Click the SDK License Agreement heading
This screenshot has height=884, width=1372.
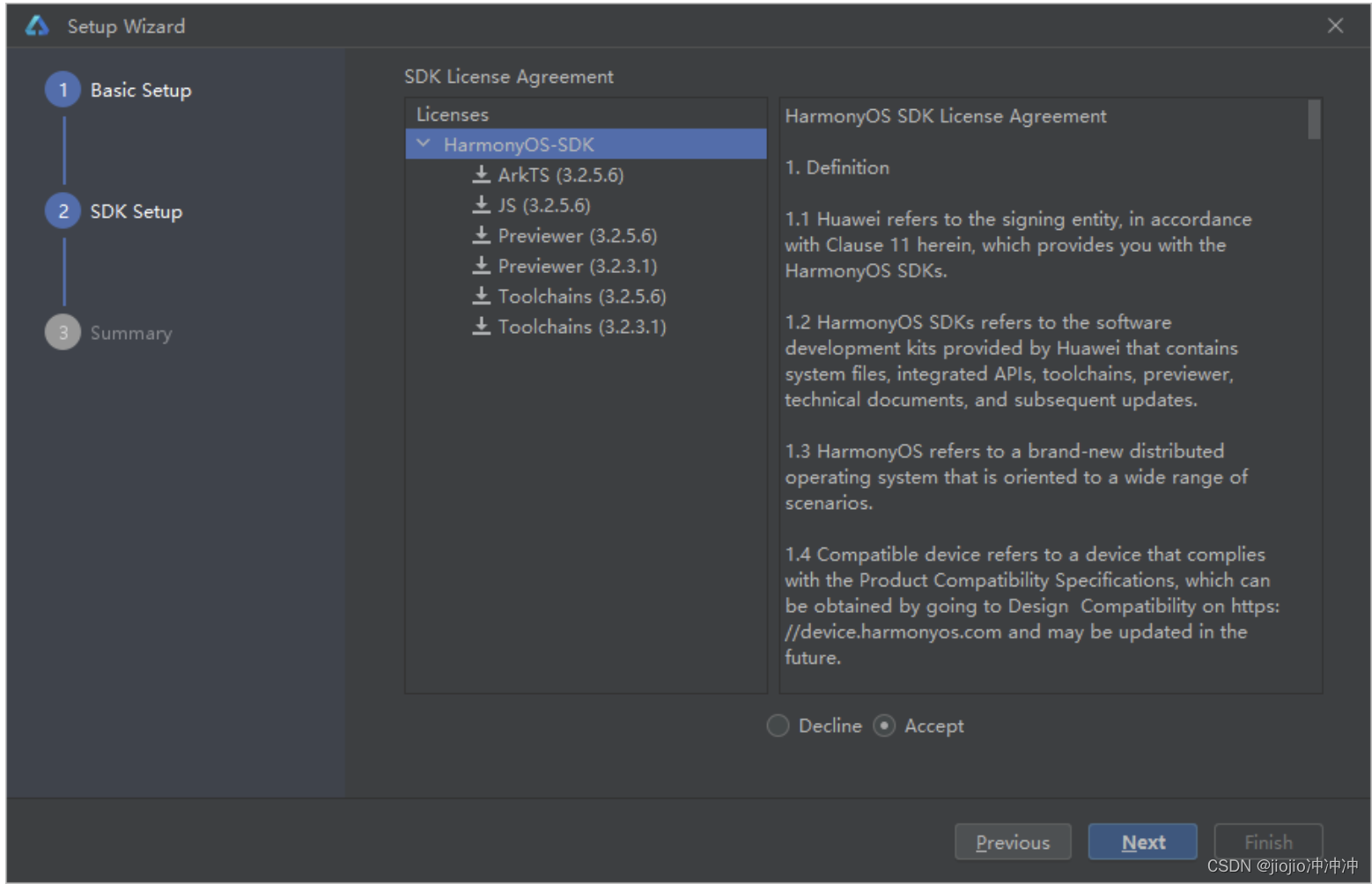click(509, 77)
